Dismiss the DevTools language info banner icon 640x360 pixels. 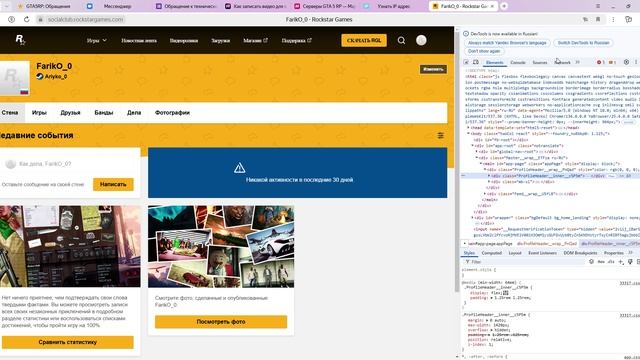(x=466, y=34)
